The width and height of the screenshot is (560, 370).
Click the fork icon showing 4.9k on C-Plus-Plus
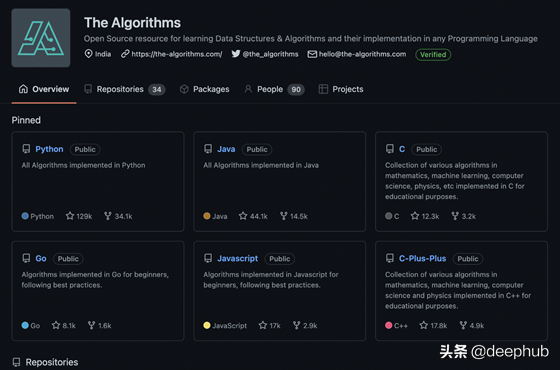(463, 325)
